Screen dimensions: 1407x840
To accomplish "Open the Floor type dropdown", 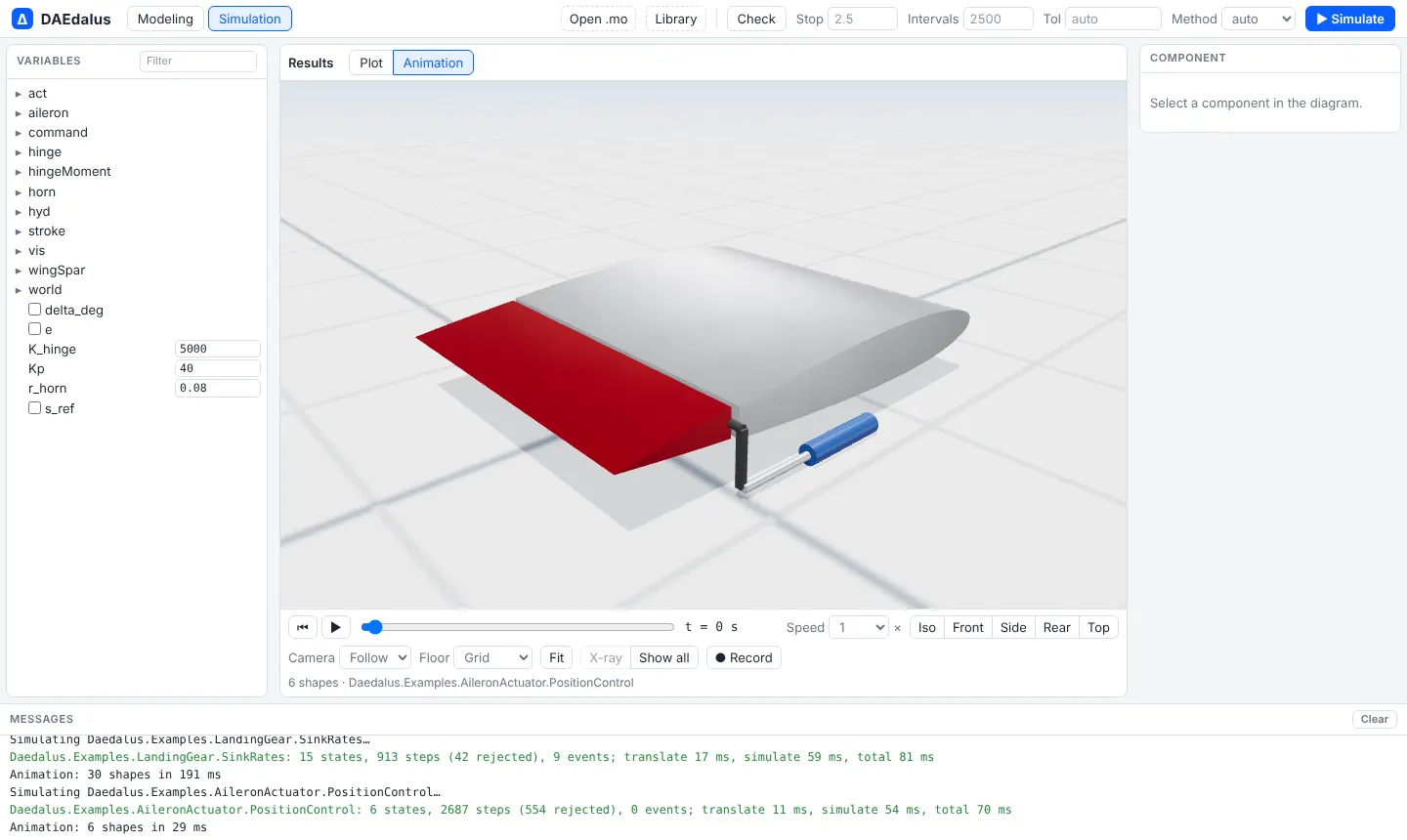I will [493, 657].
